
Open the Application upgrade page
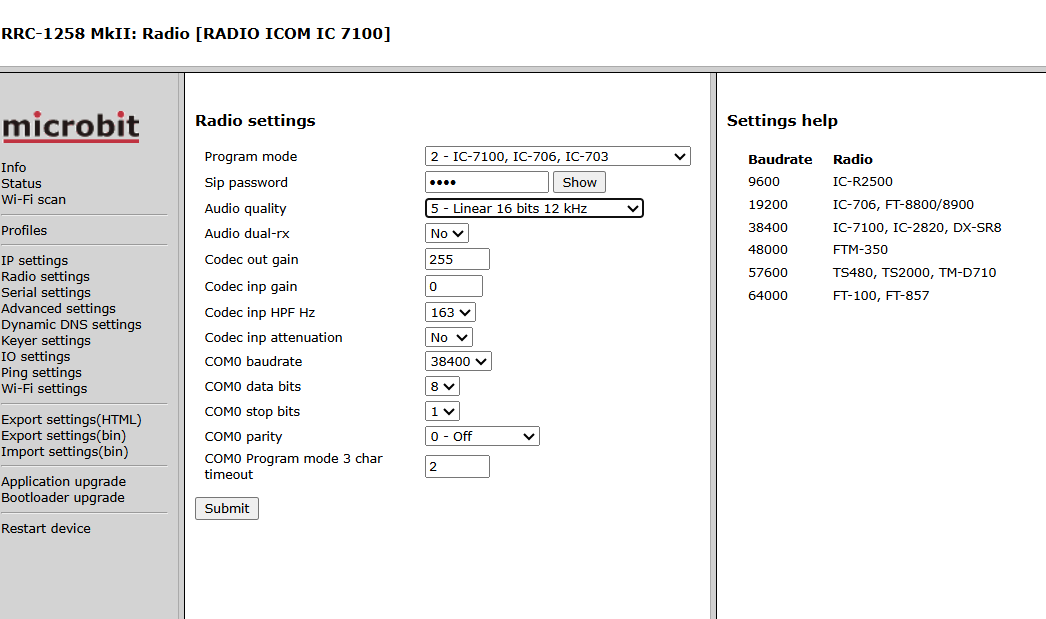(x=63, y=481)
